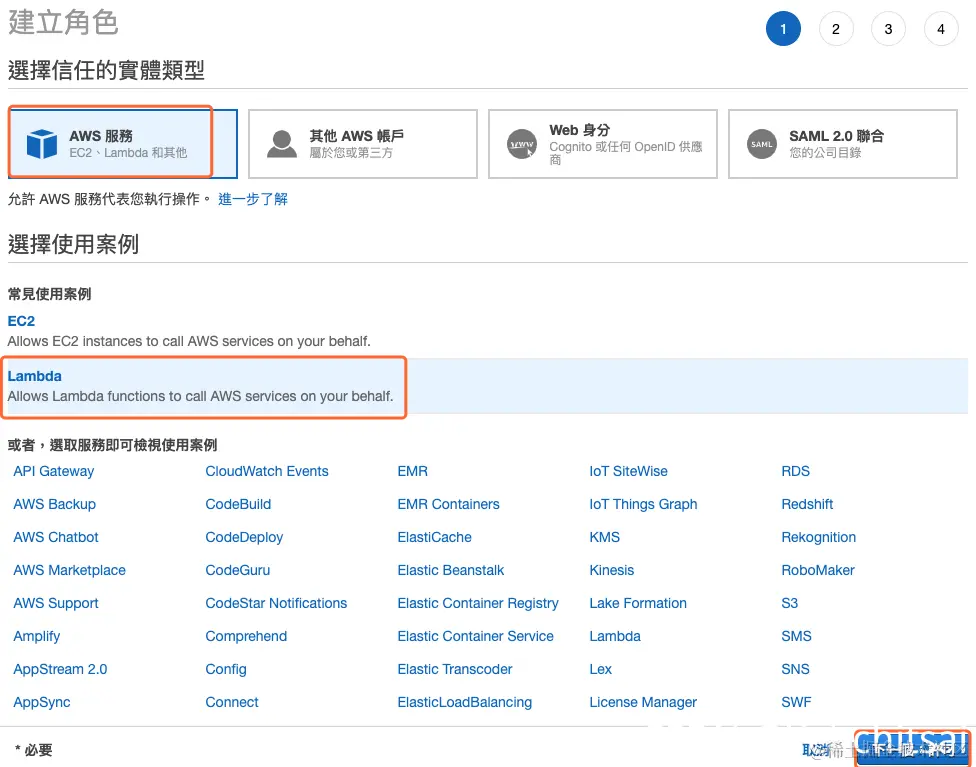Pick Lex service
The height and width of the screenshot is (767, 976).
click(x=601, y=669)
